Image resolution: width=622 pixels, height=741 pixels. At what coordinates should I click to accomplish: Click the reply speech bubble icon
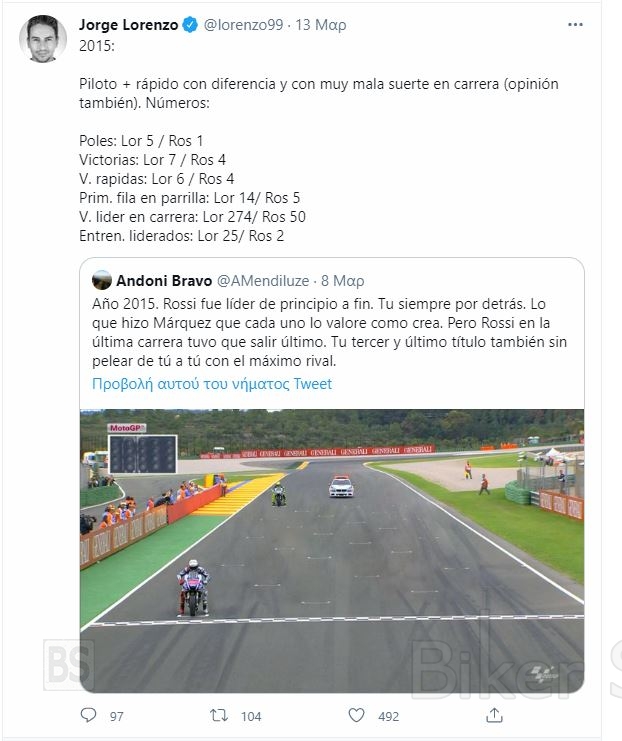click(88, 716)
